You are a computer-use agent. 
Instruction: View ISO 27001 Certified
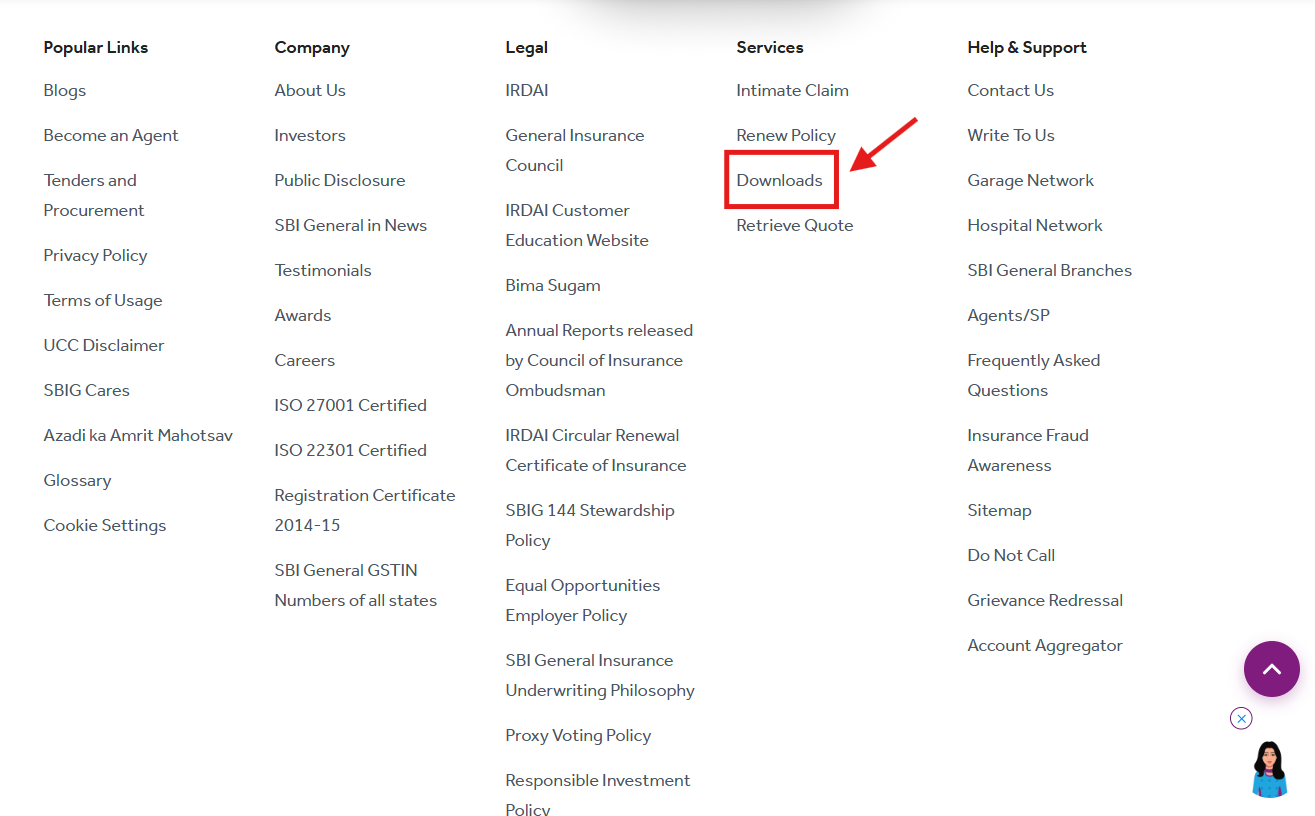point(351,405)
